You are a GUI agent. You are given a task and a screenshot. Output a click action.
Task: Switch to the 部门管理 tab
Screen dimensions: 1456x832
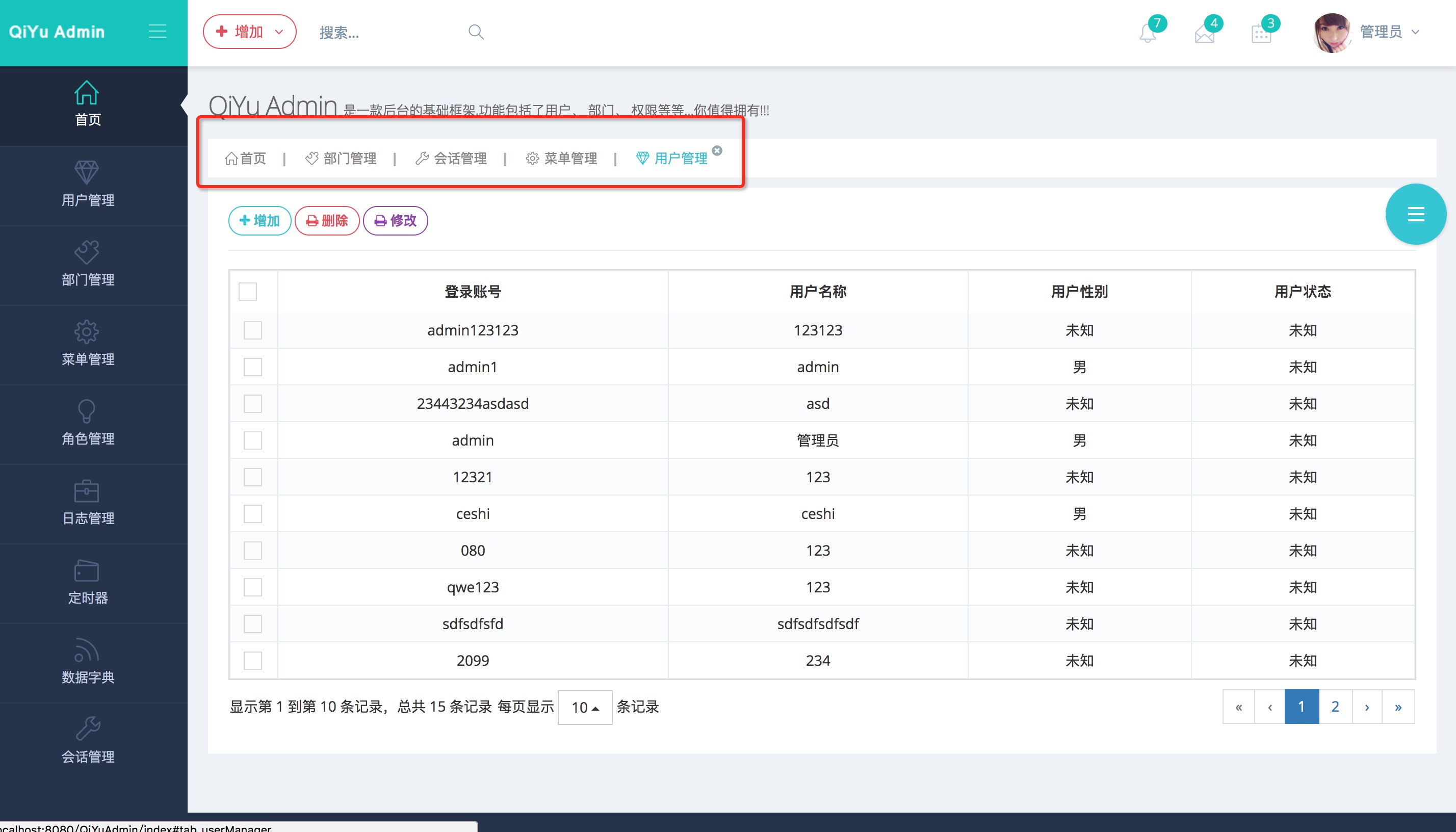pyautogui.click(x=341, y=158)
